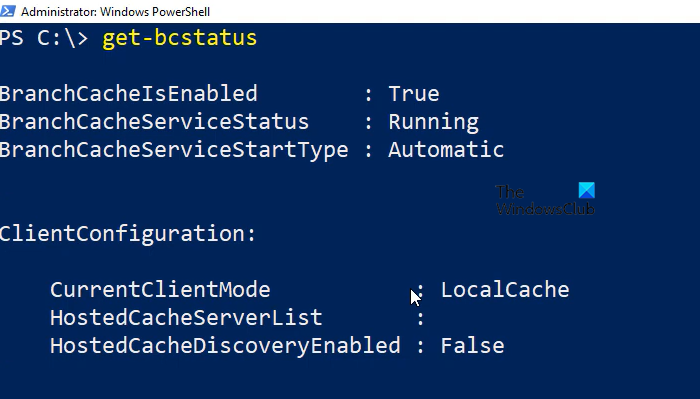
Task: Click the colon after HostedCacheServerList
Action: 421,319
